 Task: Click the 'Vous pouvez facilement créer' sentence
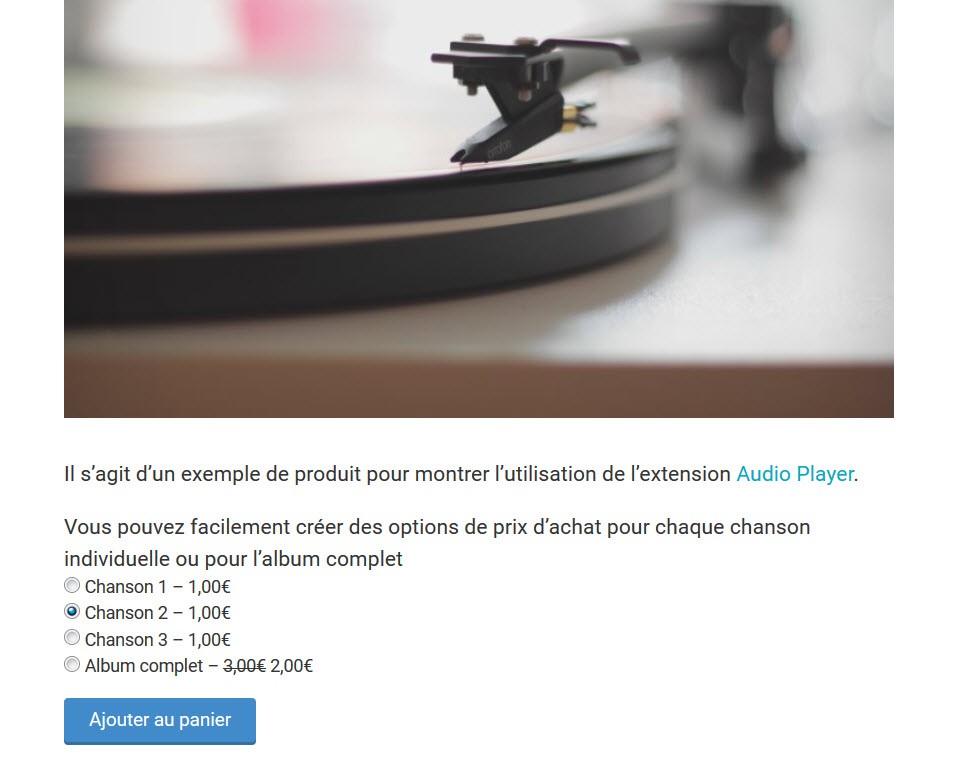click(x=437, y=527)
